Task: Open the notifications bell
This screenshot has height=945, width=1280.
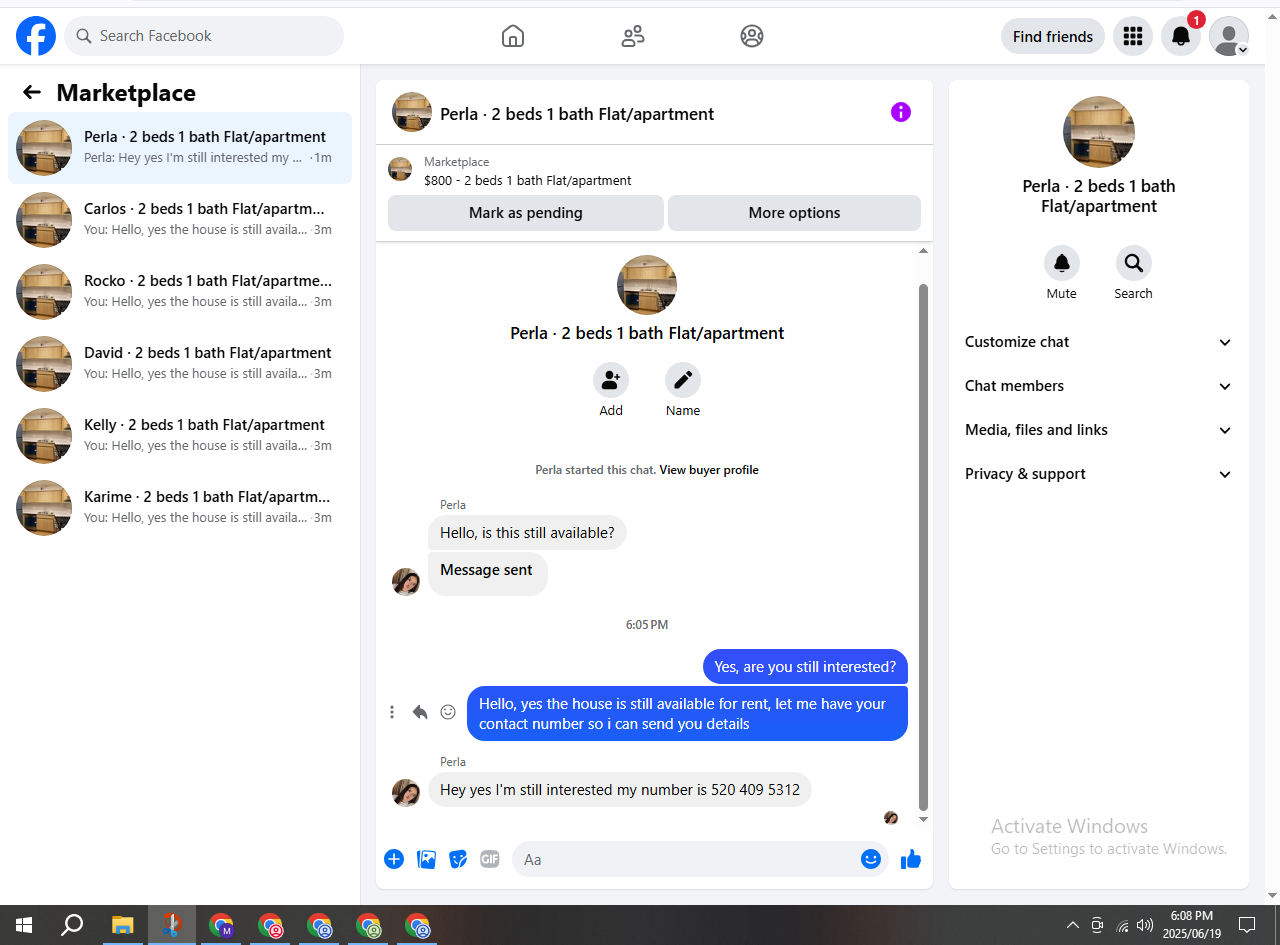Action: pos(1181,36)
